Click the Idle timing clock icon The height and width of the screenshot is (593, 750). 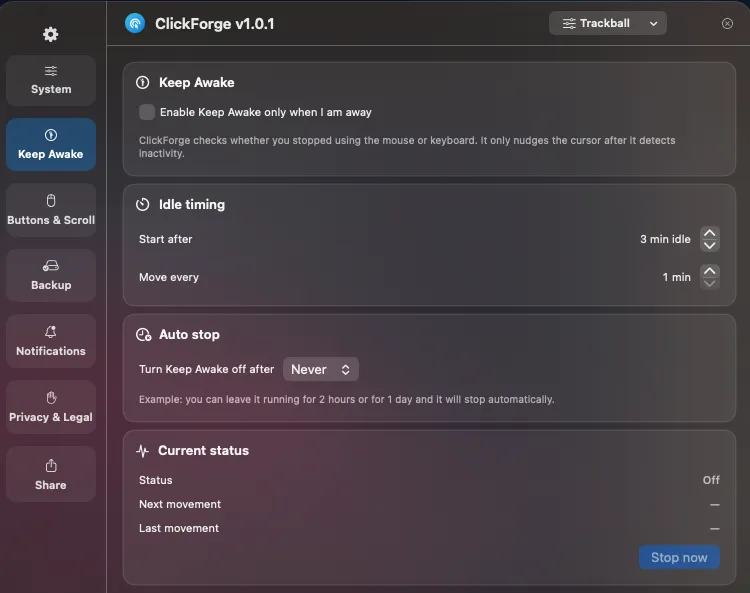(x=143, y=205)
